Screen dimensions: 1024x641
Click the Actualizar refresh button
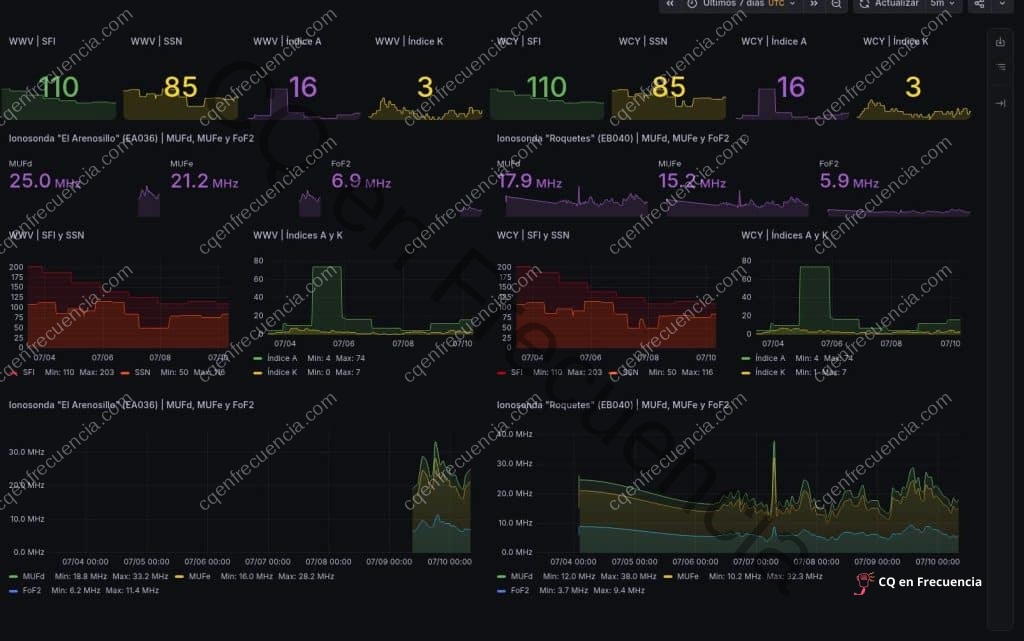pyautogui.click(x=888, y=4)
